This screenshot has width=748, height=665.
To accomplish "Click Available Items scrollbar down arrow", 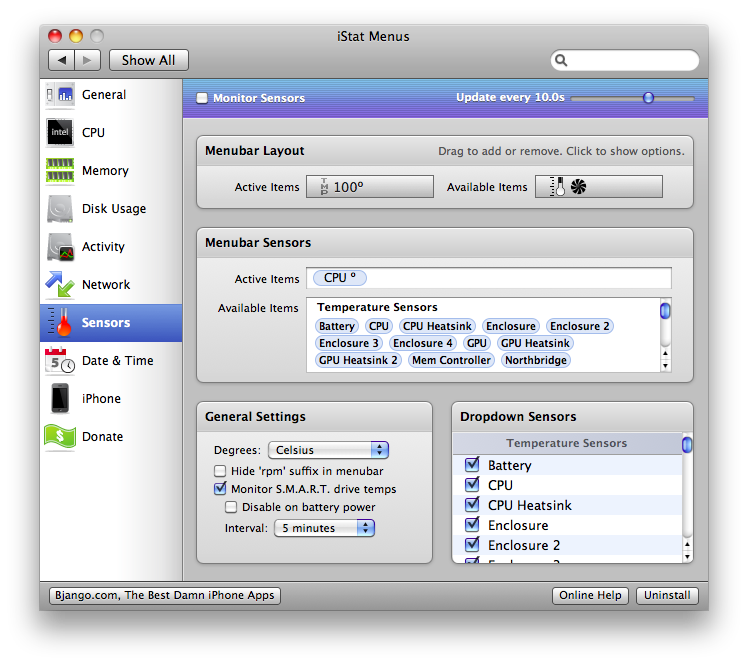I will click(665, 366).
